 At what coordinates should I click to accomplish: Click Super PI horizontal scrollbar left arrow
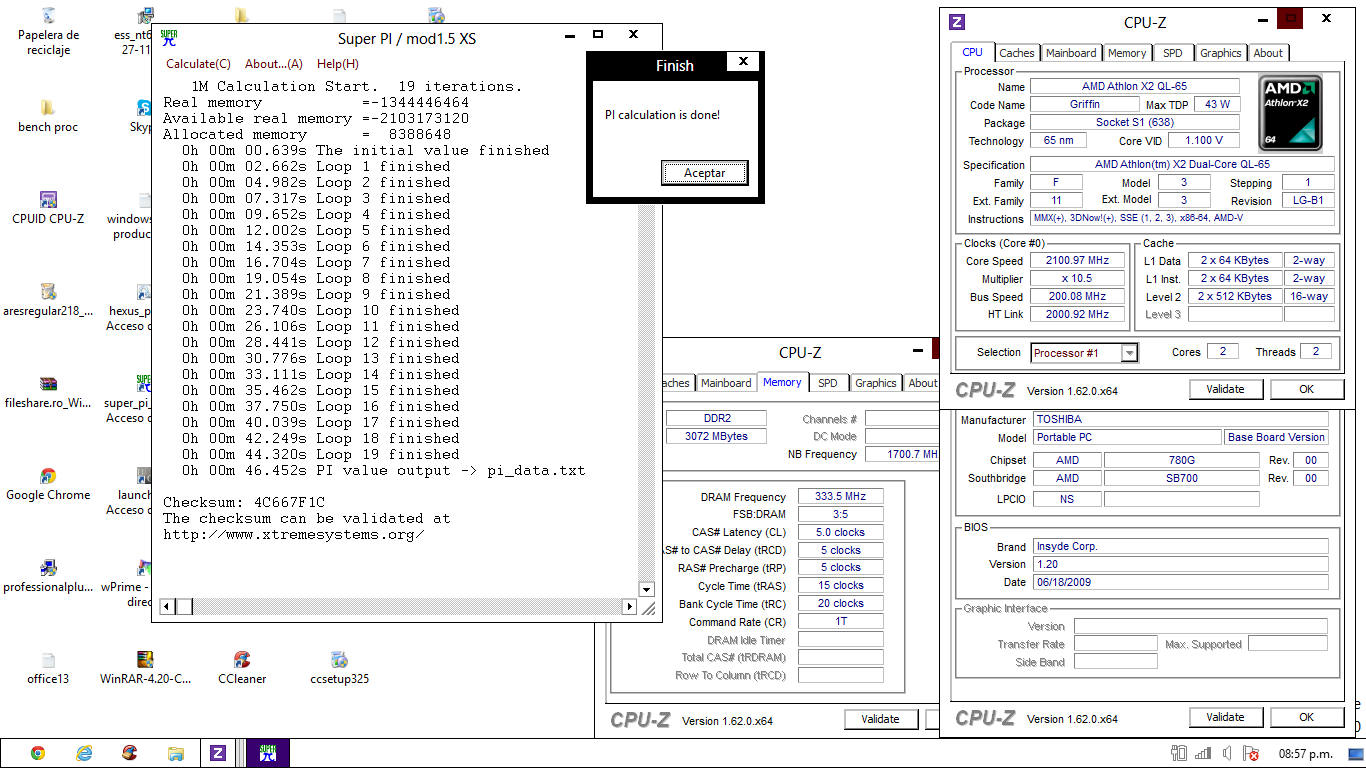(167, 606)
